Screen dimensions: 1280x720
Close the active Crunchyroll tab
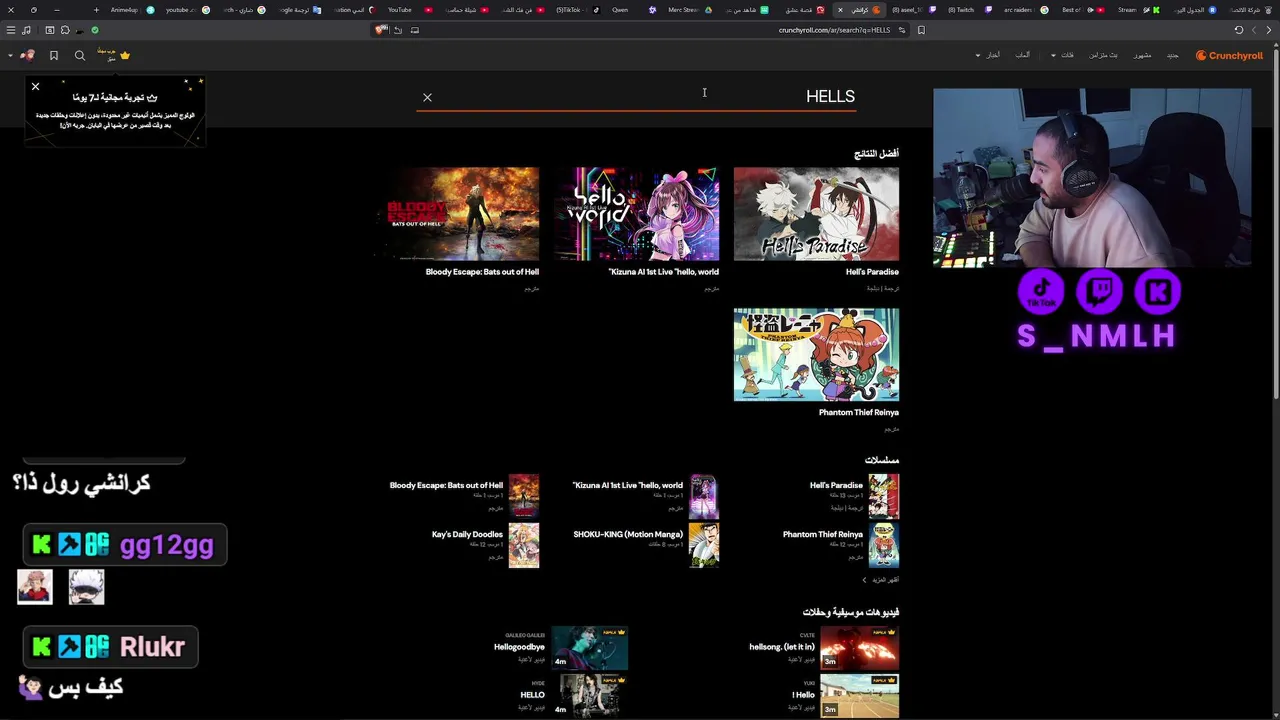840,10
